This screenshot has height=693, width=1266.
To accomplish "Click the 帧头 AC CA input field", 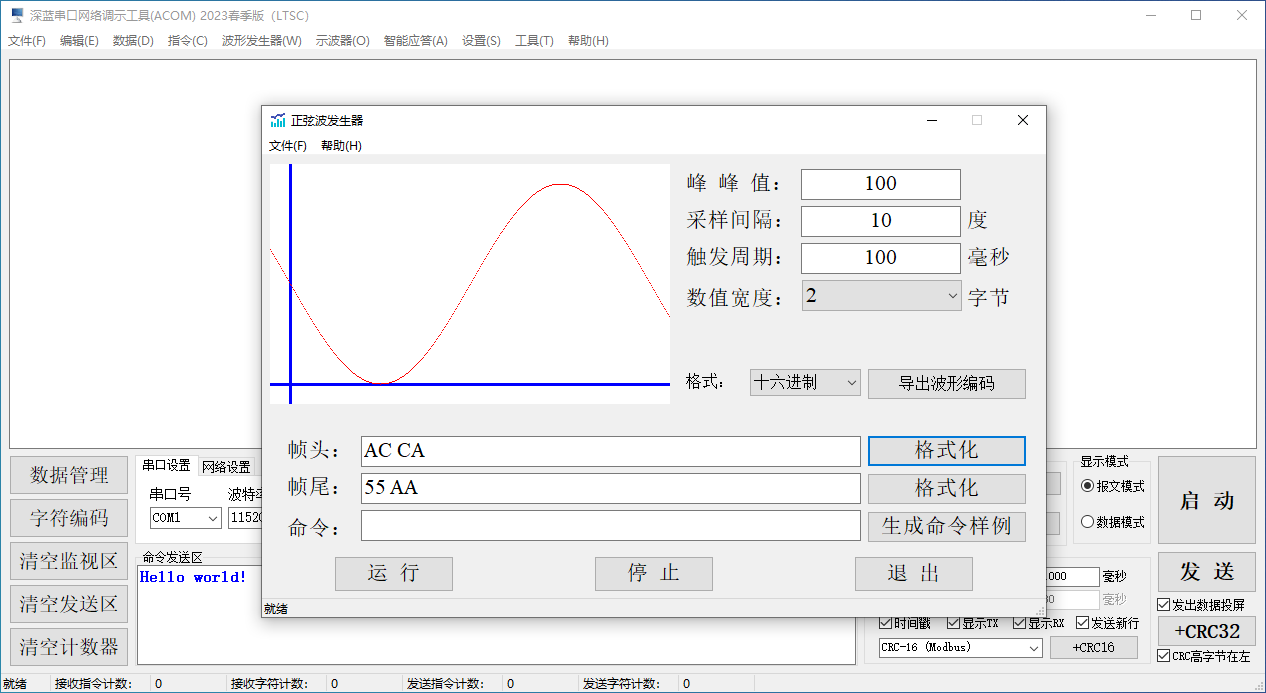I will click(x=611, y=451).
